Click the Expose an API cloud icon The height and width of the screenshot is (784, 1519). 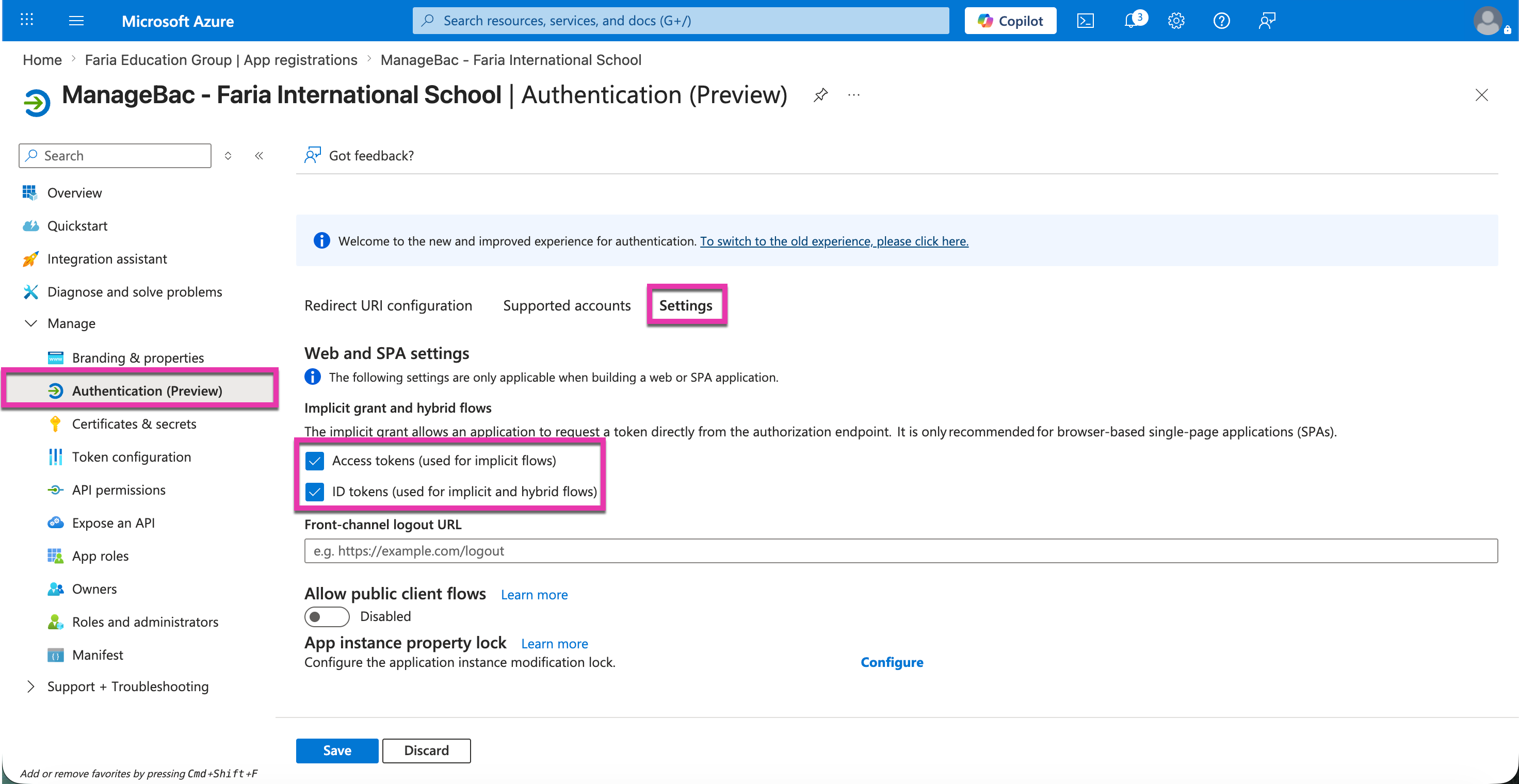tap(55, 523)
